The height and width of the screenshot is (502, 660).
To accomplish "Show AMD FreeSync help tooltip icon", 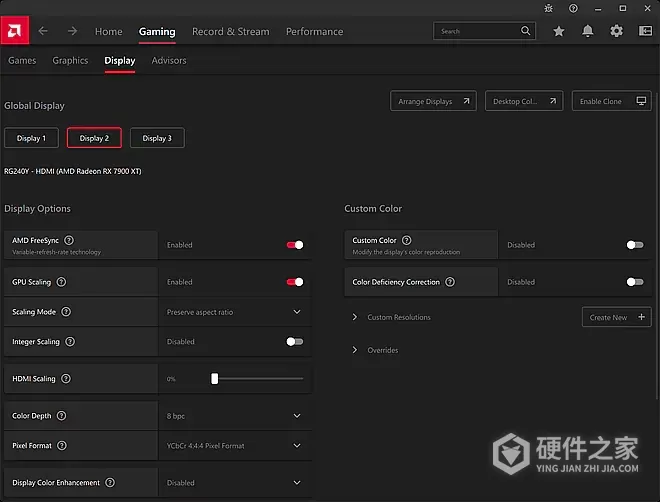I will click(x=69, y=240).
